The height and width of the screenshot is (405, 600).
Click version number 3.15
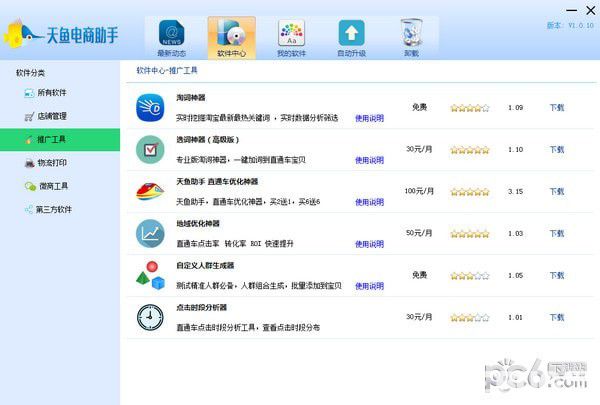tap(515, 191)
